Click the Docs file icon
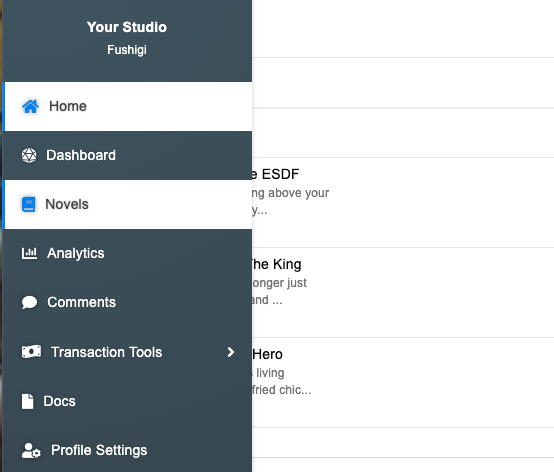This screenshot has height=472, width=554. (28, 401)
